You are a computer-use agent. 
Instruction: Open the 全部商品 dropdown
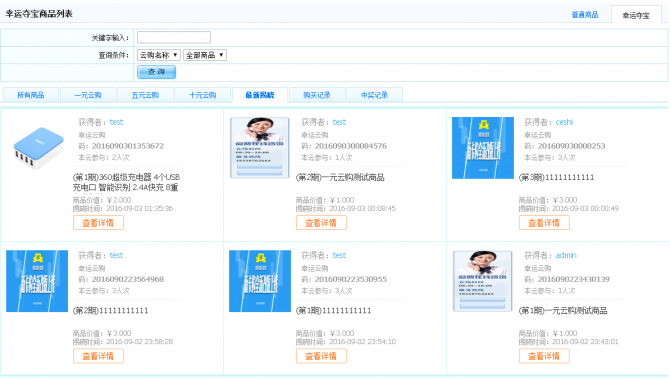(205, 55)
